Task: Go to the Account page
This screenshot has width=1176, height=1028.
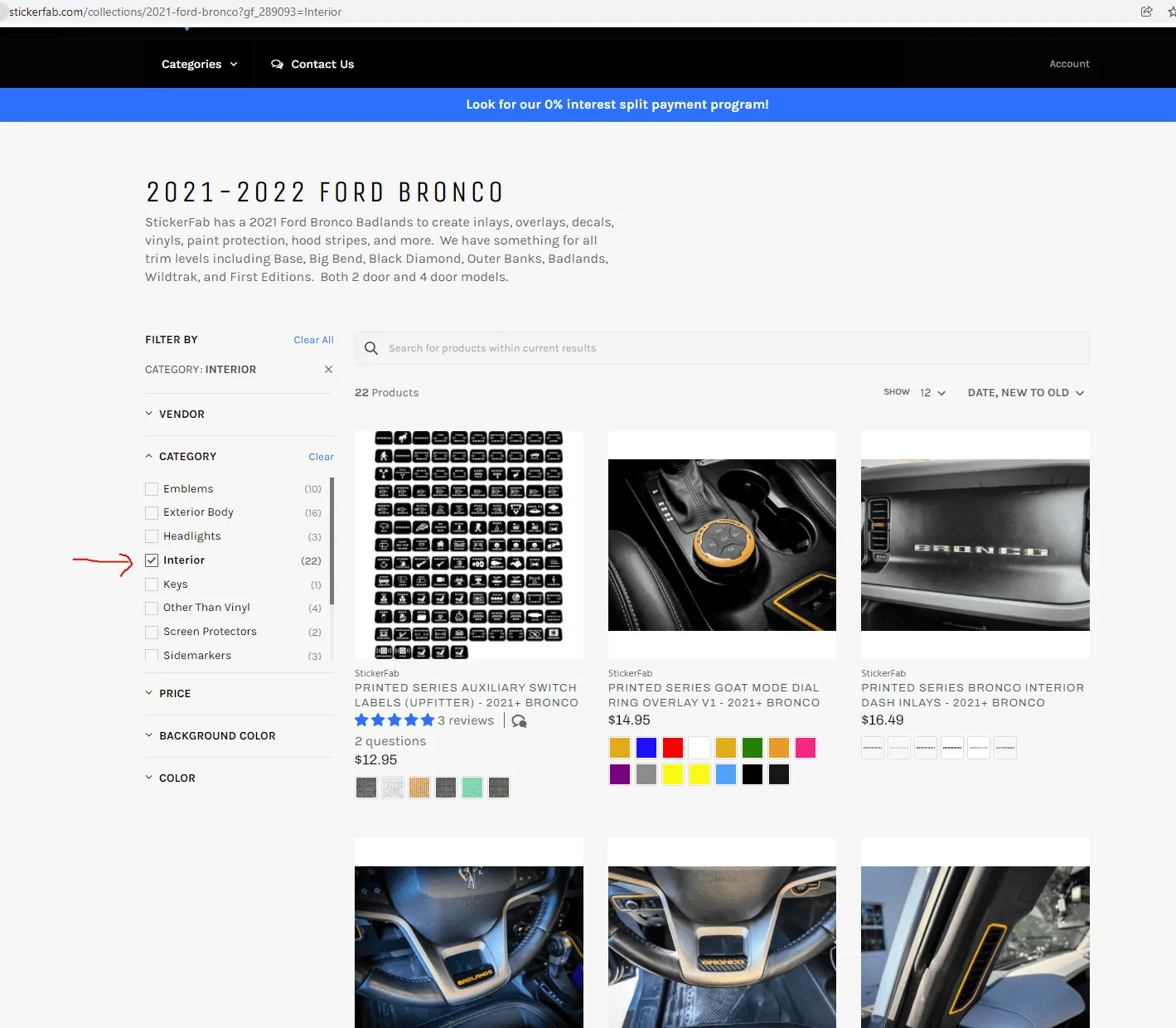Action: tap(1069, 64)
